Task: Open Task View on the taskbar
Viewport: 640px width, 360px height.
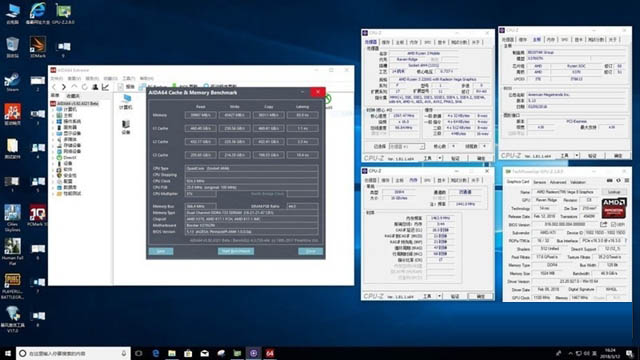Action: (139, 353)
